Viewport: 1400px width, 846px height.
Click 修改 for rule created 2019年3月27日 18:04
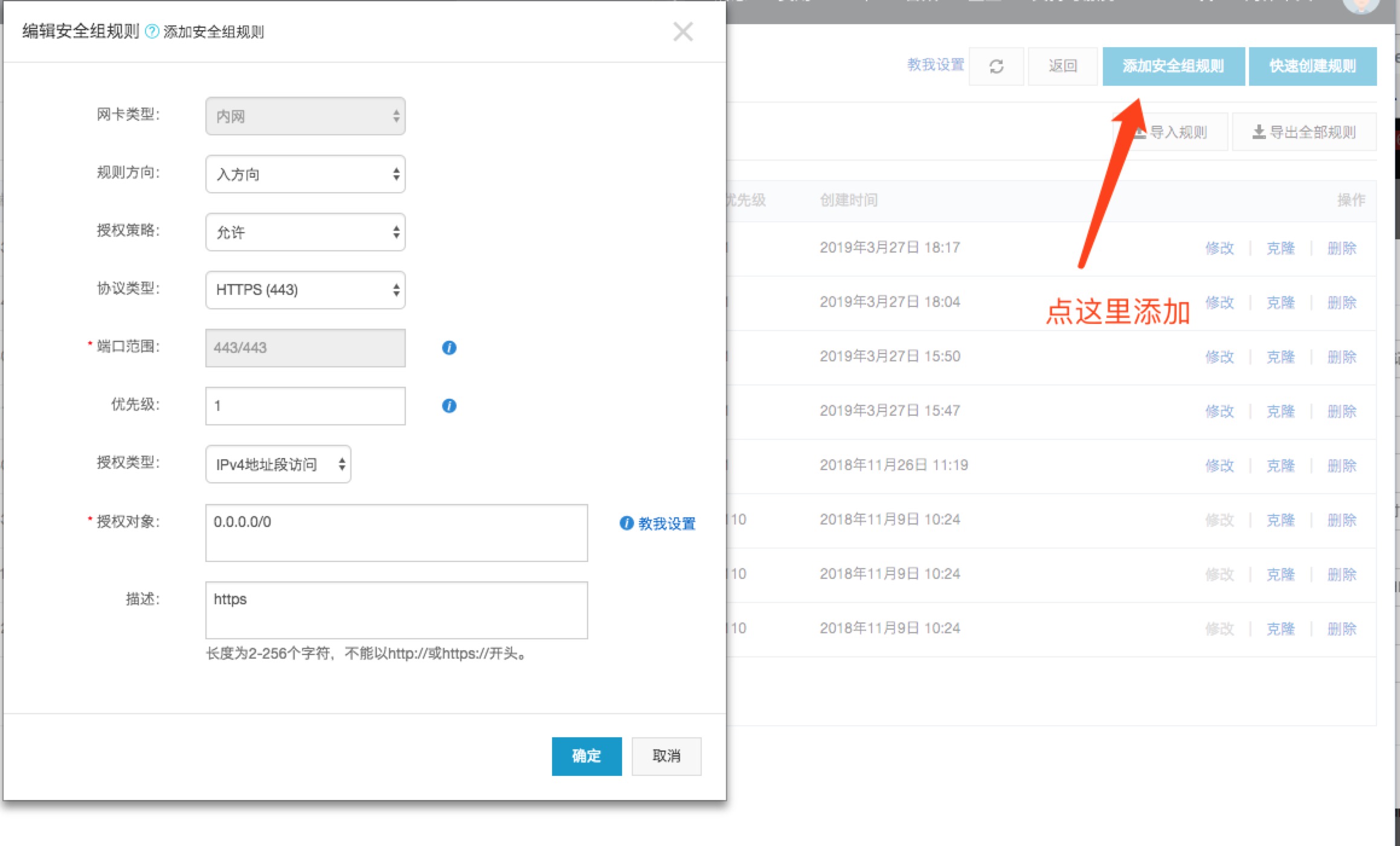pyautogui.click(x=1219, y=302)
